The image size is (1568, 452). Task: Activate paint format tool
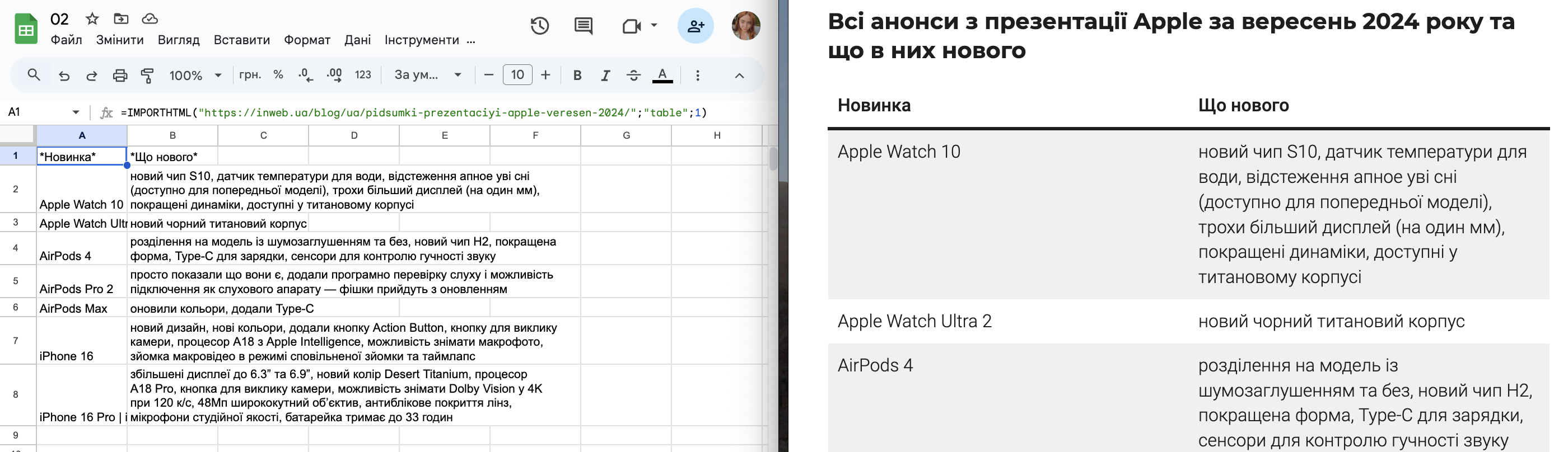(147, 76)
